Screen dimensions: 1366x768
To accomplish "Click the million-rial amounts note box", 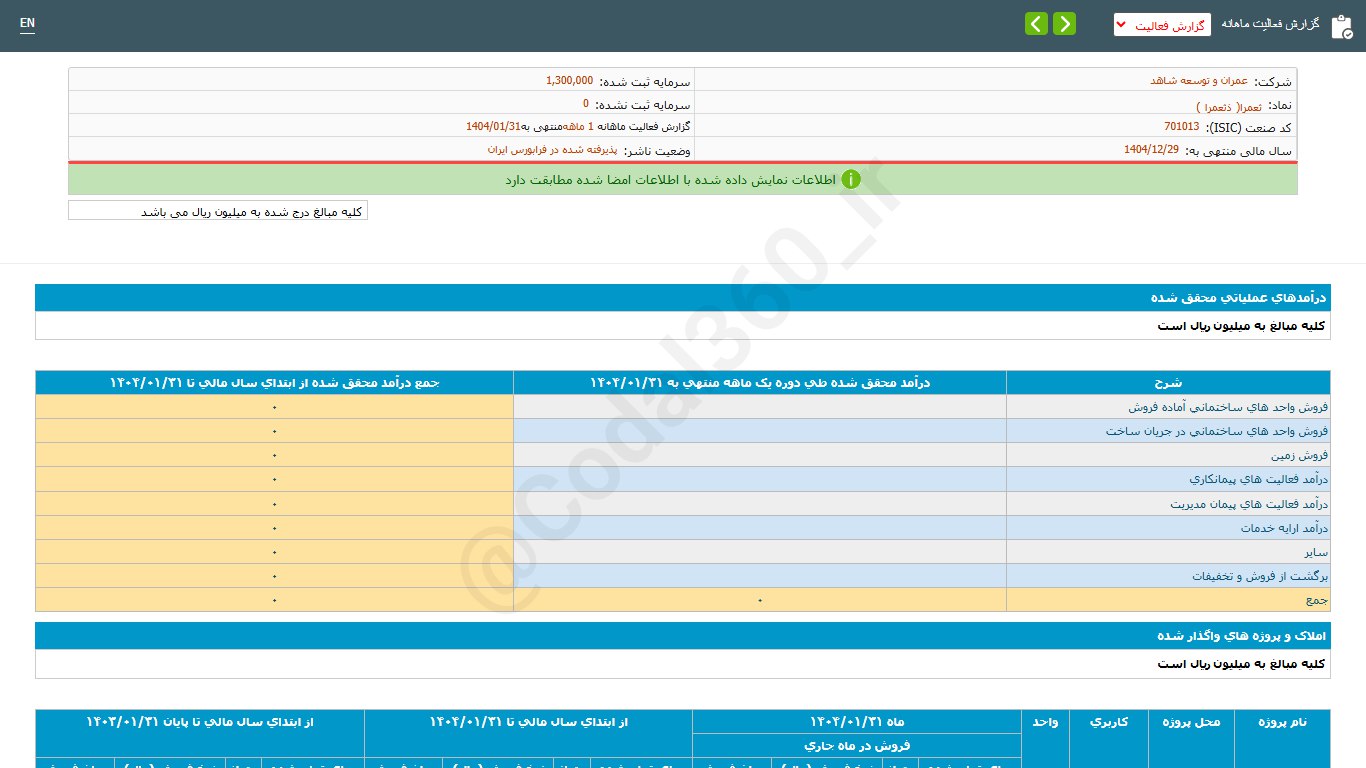I will [x=218, y=211].
